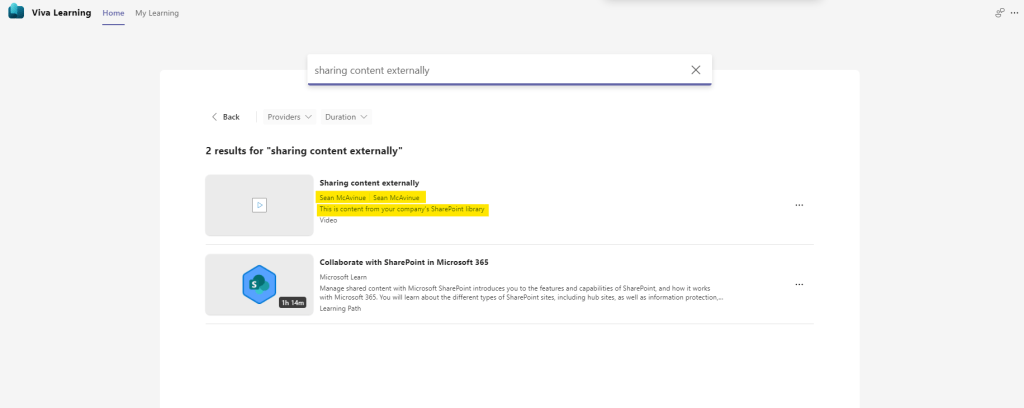
Task: Click the SharePoint hexagon thumbnail icon
Action: [259, 284]
